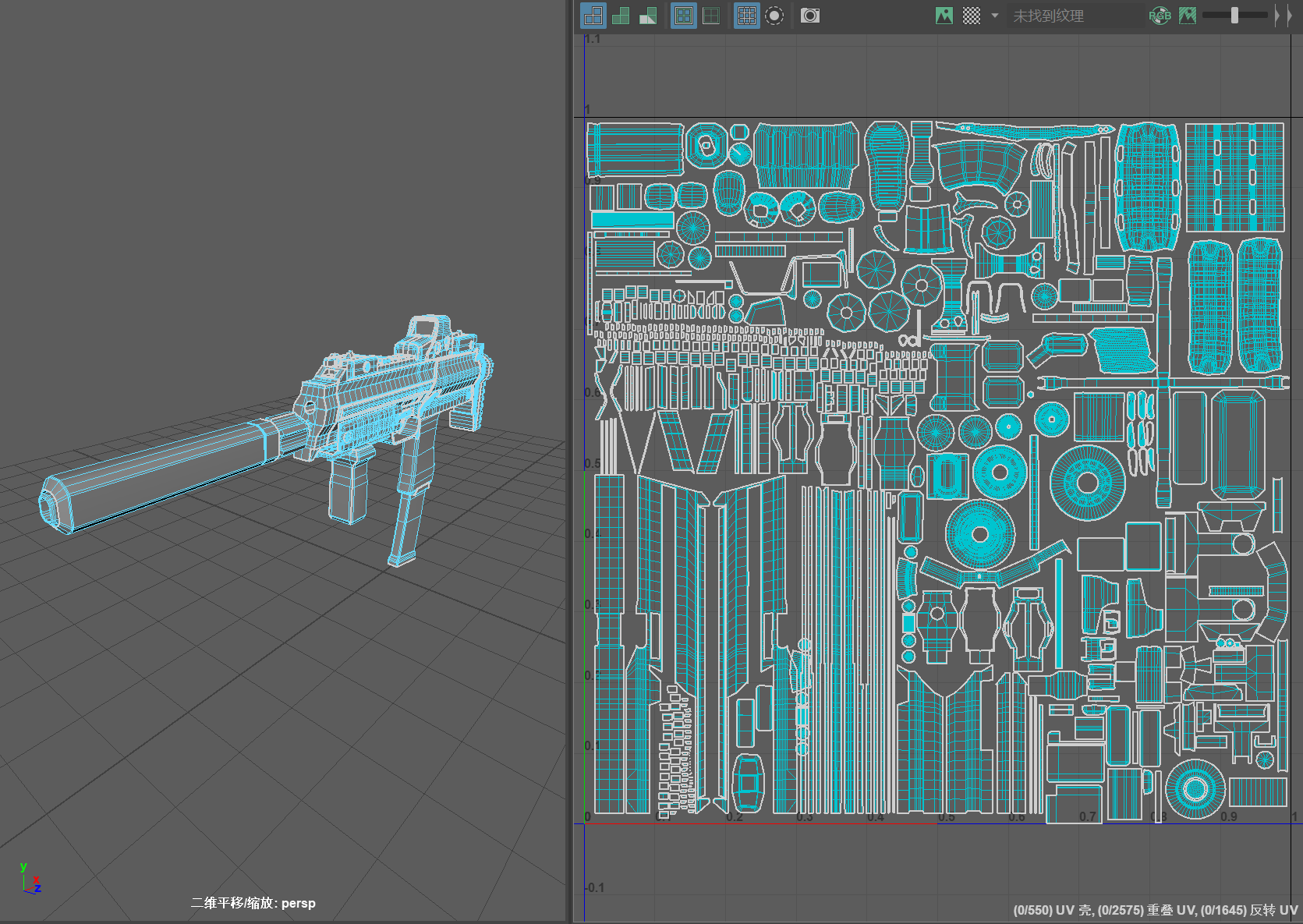The width and height of the screenshot is (1303, 924).
Task: Enable the checker pattern texture
Action: [x=972, y=16]
